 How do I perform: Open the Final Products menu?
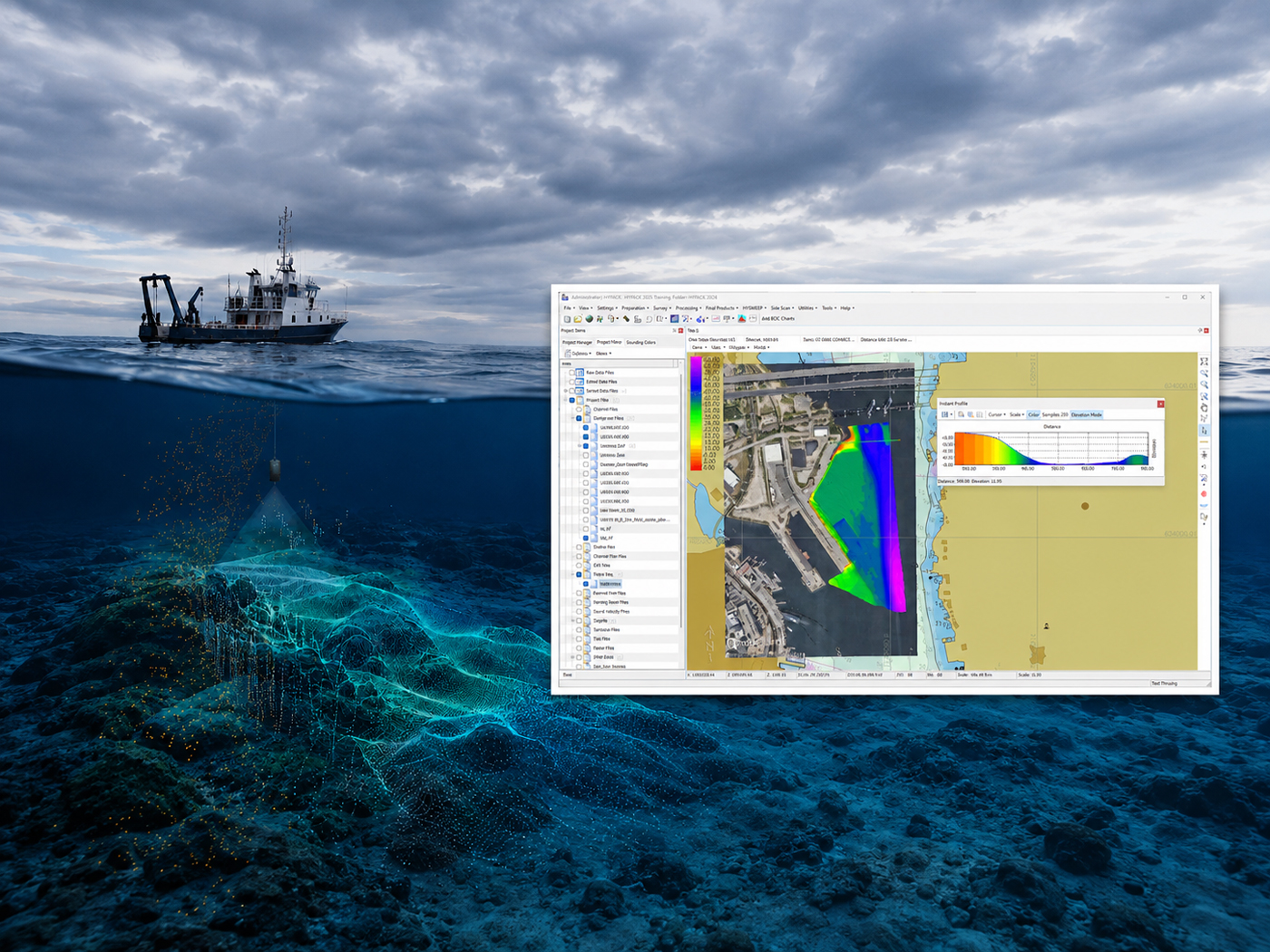tap(722, 308)
